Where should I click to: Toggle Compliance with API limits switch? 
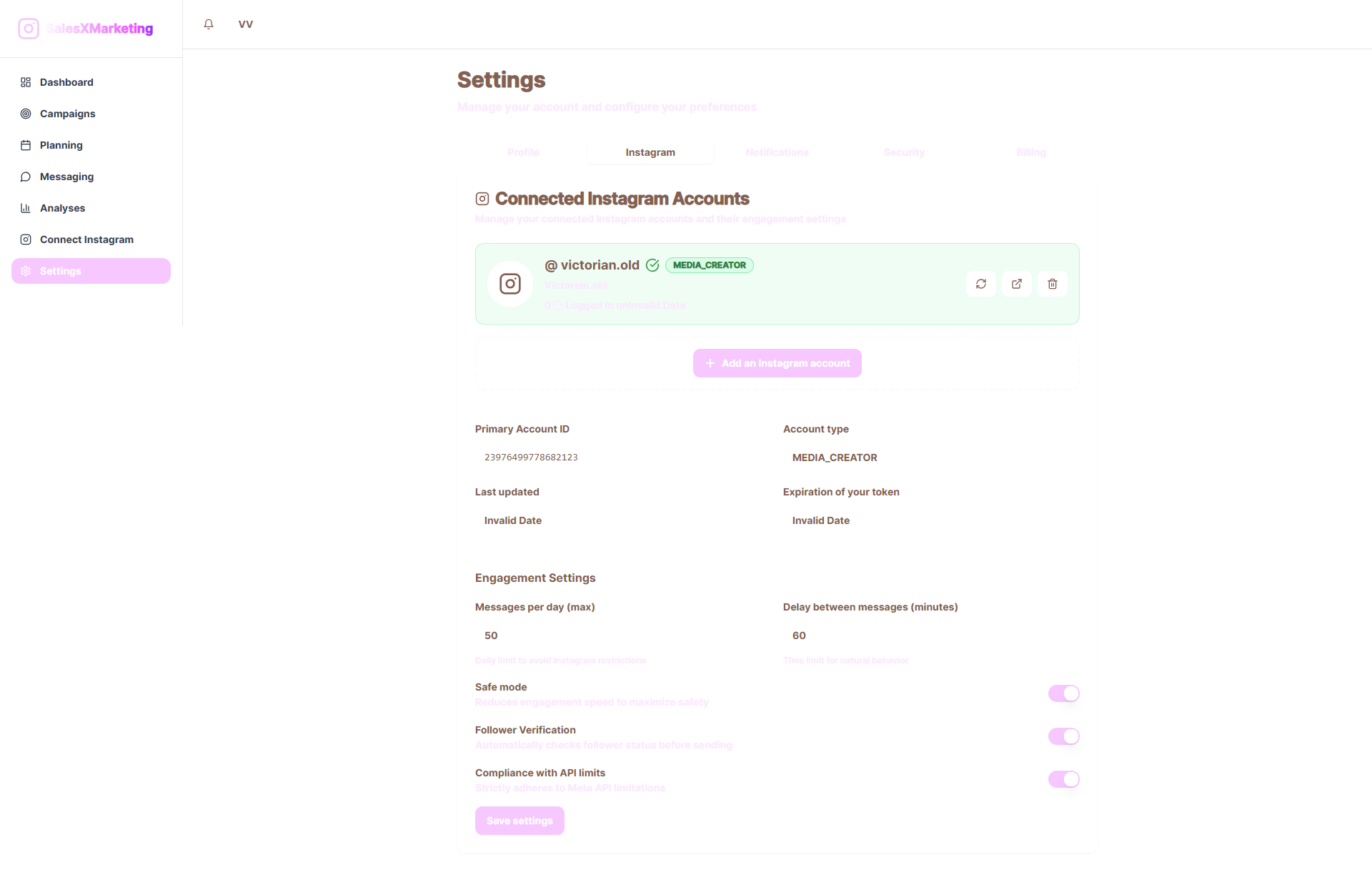pos(1063,779)
